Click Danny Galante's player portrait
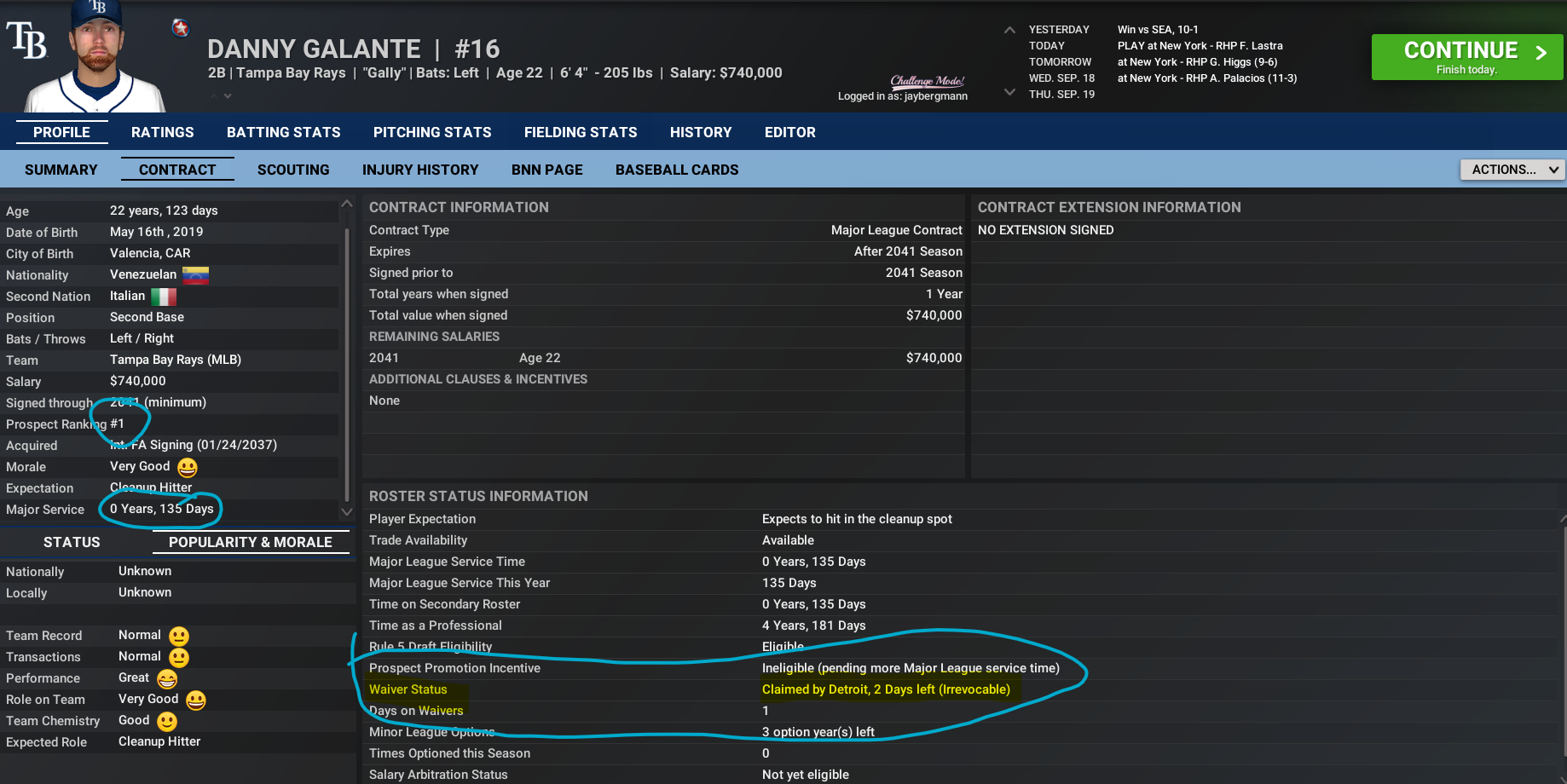This screenshot has height=784, width=1567. pyautogui.click(x=95, y=58)
